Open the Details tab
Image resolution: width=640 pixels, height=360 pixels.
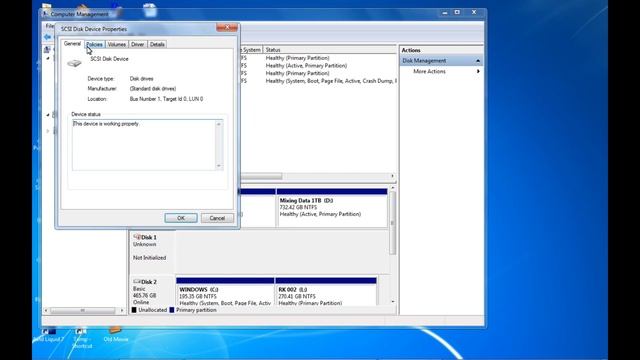(x=157, y=44)
